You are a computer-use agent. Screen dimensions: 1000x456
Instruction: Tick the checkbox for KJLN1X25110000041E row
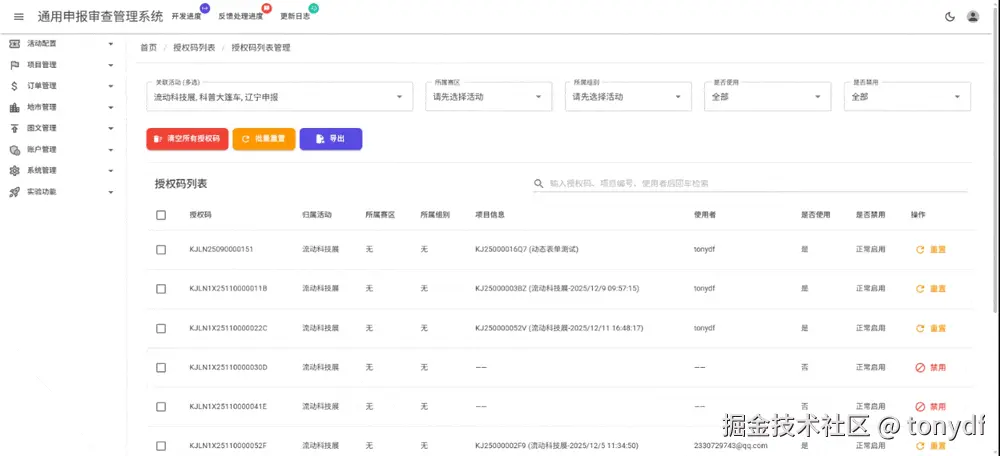[161, 407]
